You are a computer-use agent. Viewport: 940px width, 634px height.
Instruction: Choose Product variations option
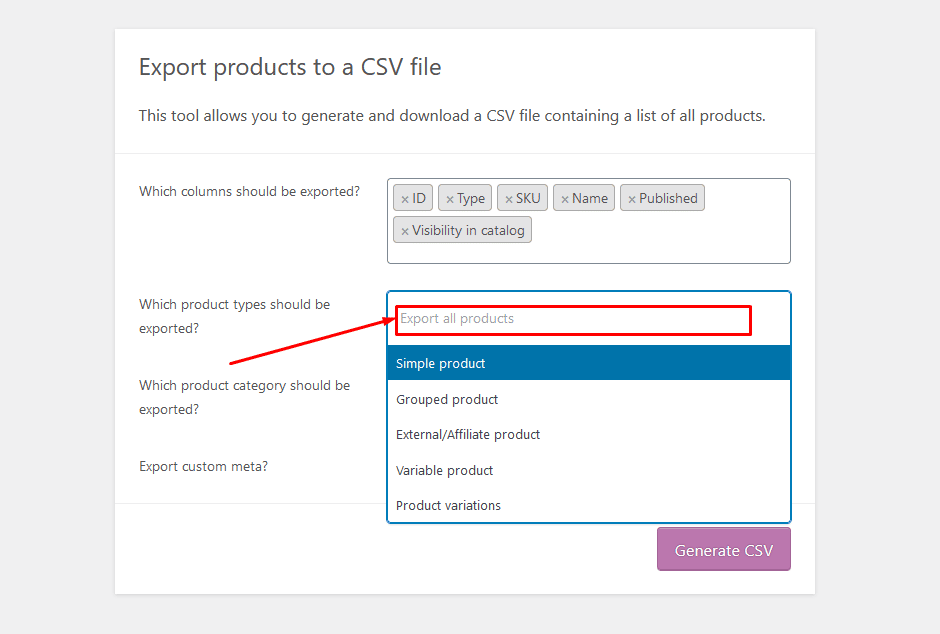click(x=588, y=505)
